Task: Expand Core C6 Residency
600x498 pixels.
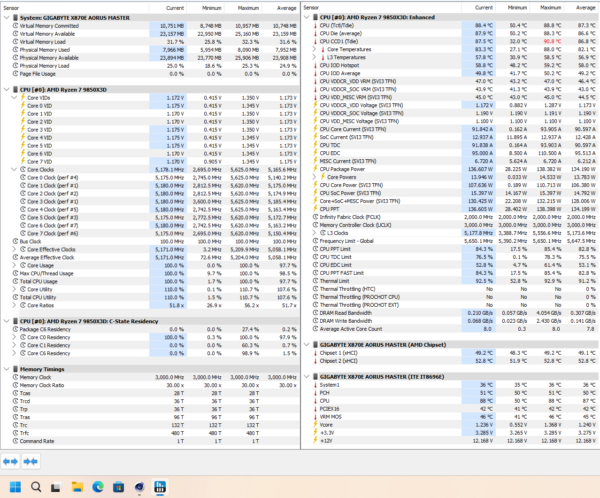Action: coord(14,353)
